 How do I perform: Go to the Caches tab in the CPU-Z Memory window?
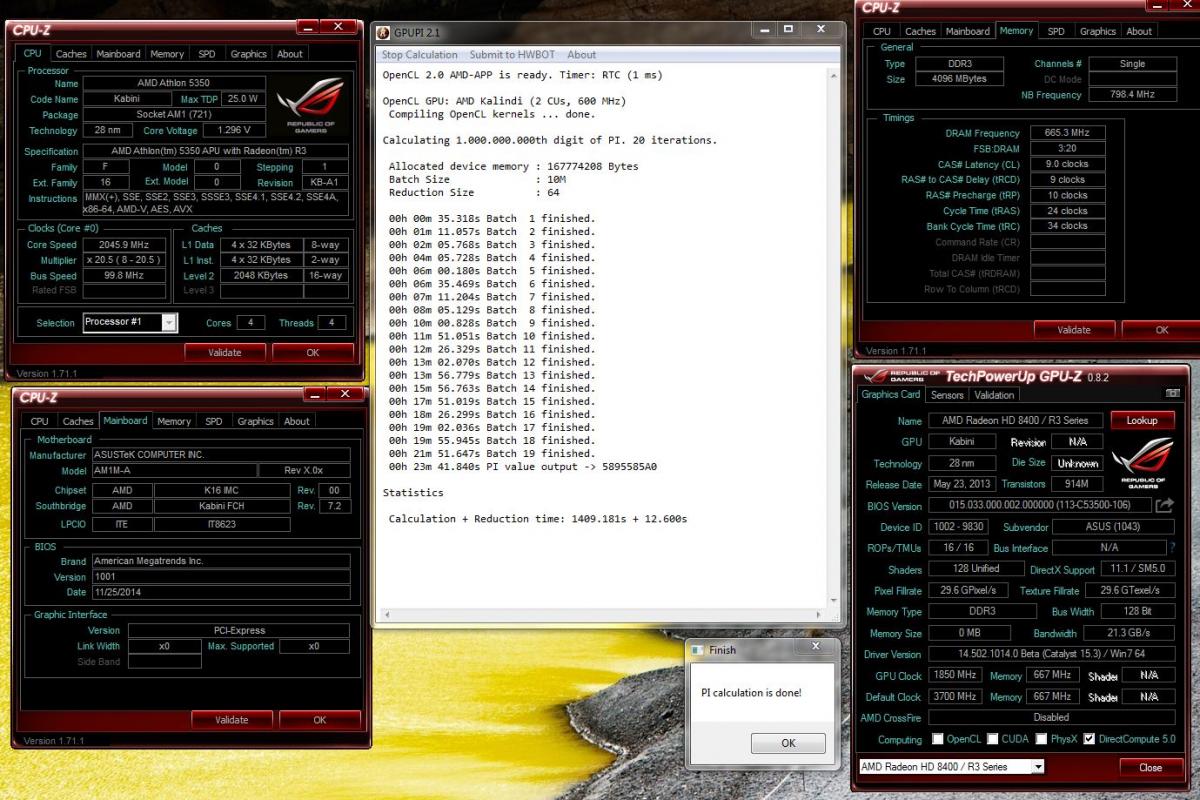pos(920,31)
